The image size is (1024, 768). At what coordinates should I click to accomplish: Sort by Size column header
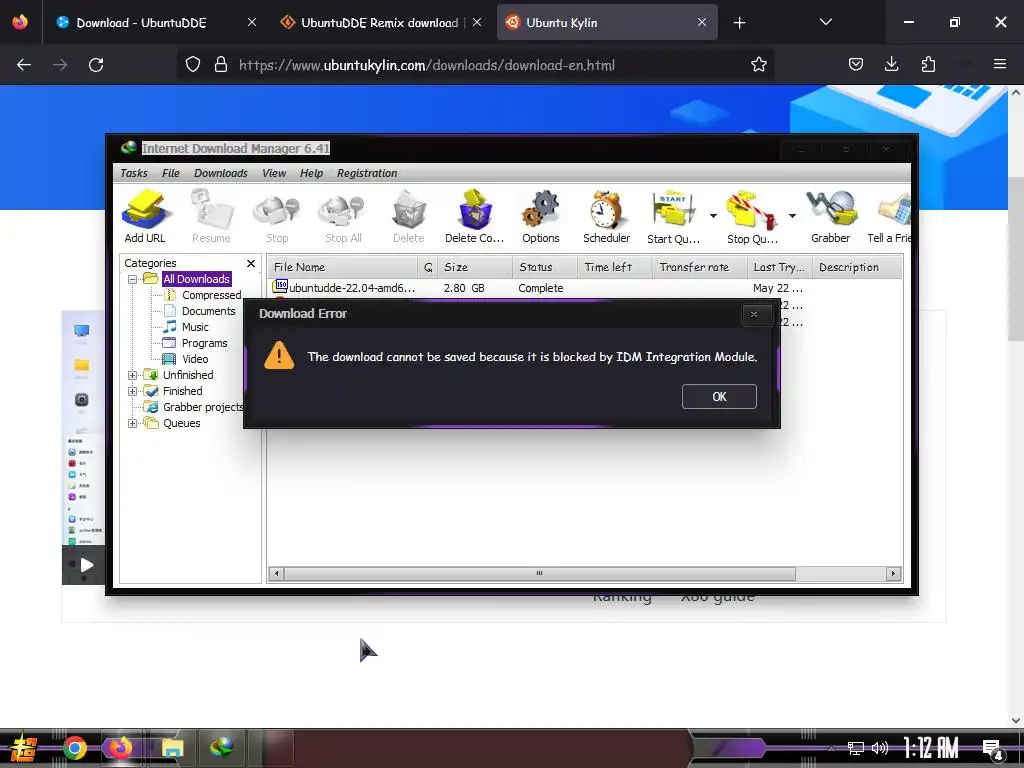pos(475,267)
